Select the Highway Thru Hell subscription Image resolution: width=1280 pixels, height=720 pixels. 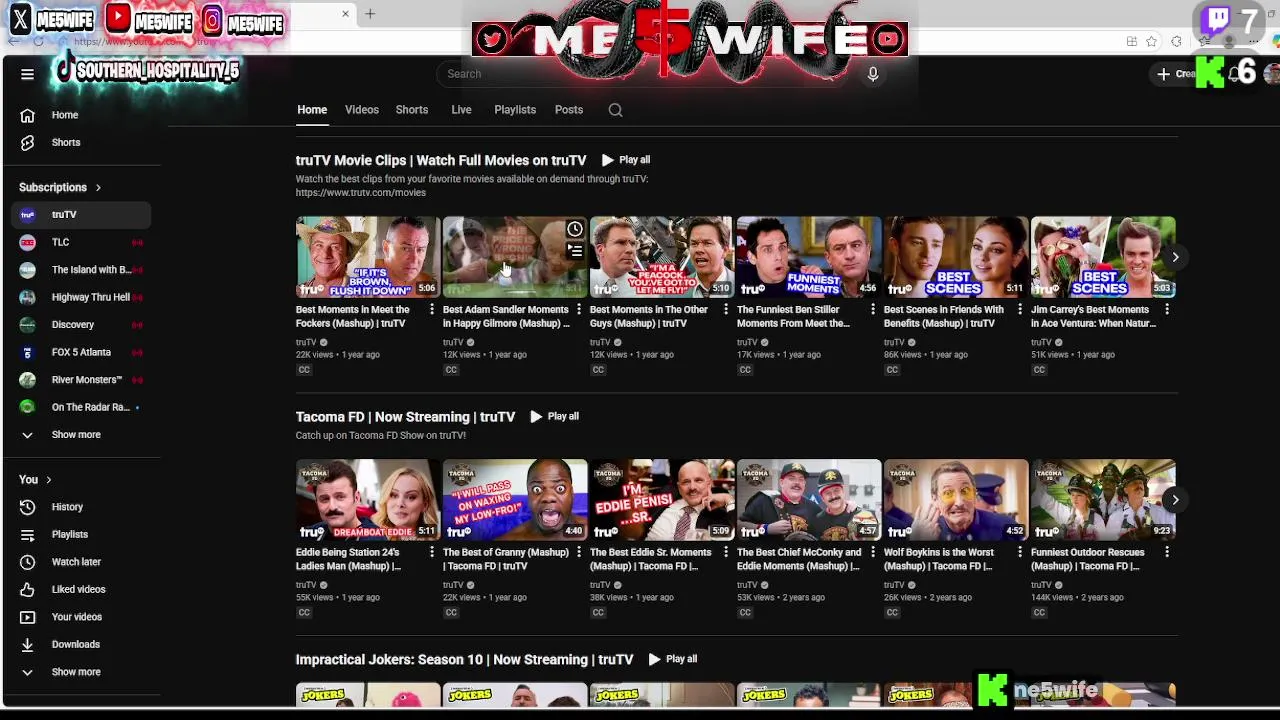pos(81,297)
